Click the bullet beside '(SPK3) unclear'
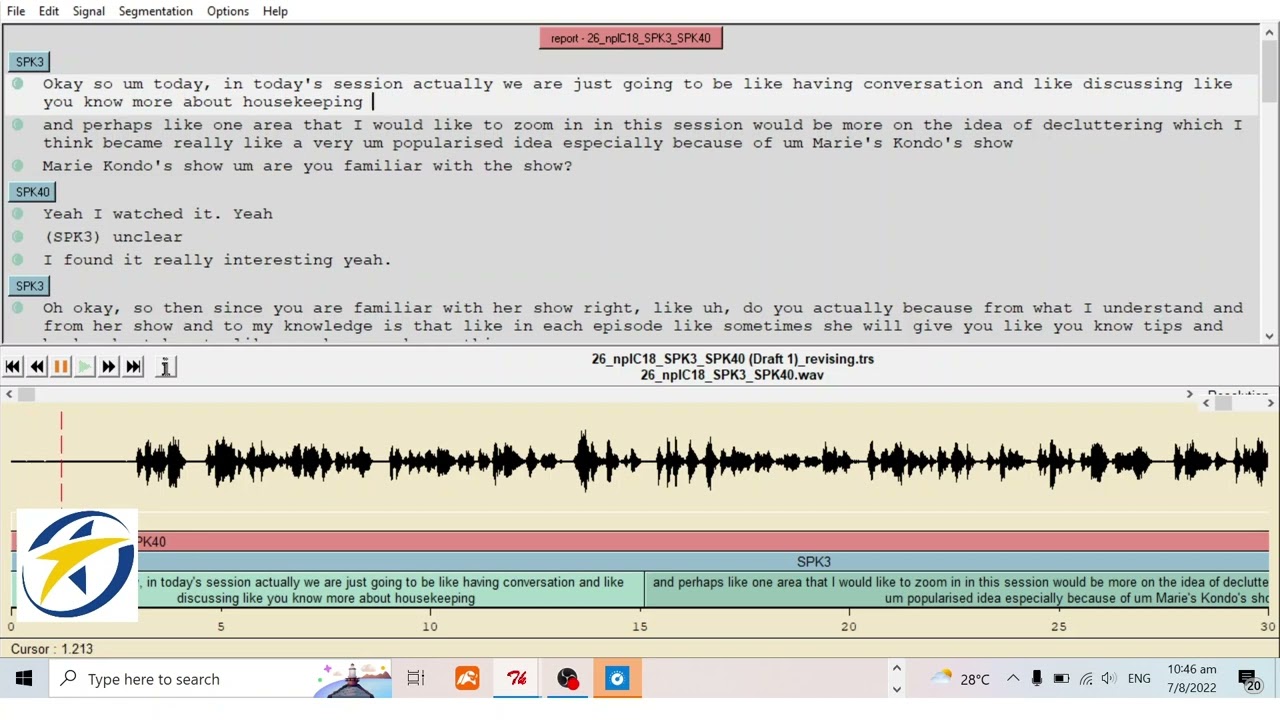1280x720 pixels. pyautogui.click(x=18, y=237)
